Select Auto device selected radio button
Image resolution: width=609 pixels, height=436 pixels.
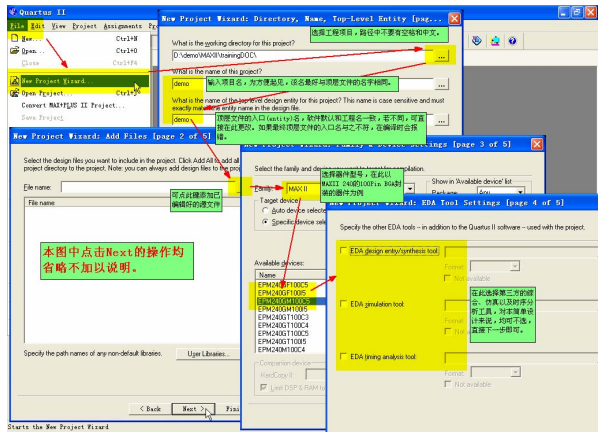coord(265,210)
